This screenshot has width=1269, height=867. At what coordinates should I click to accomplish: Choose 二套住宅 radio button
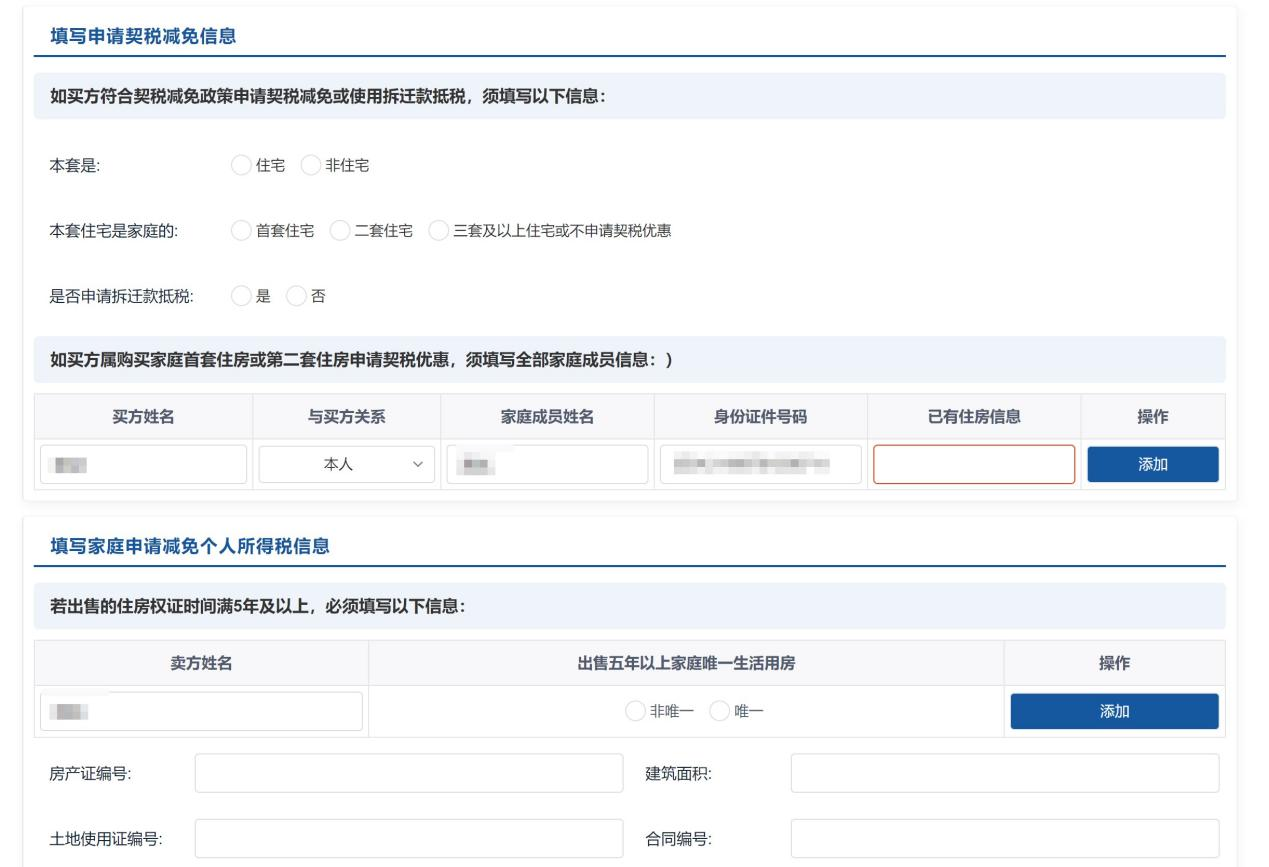[x=338, y=231]
